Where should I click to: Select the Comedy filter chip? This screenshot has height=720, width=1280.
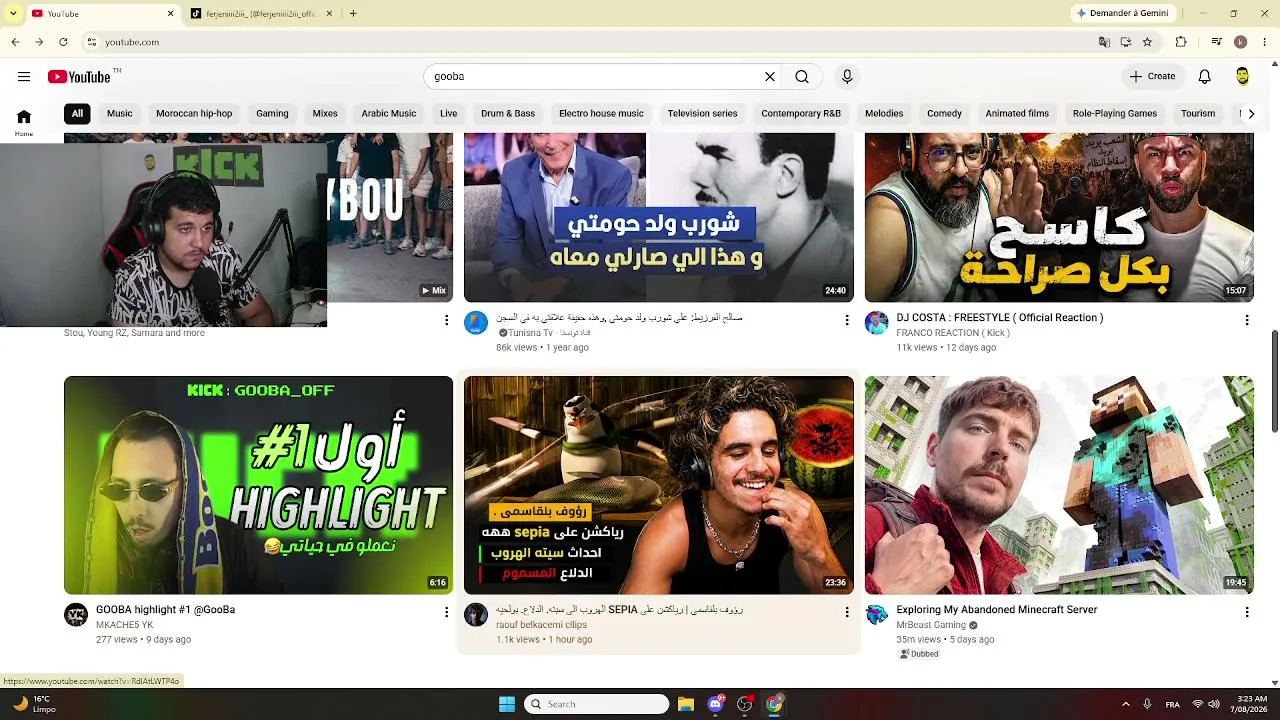(944, 114)
